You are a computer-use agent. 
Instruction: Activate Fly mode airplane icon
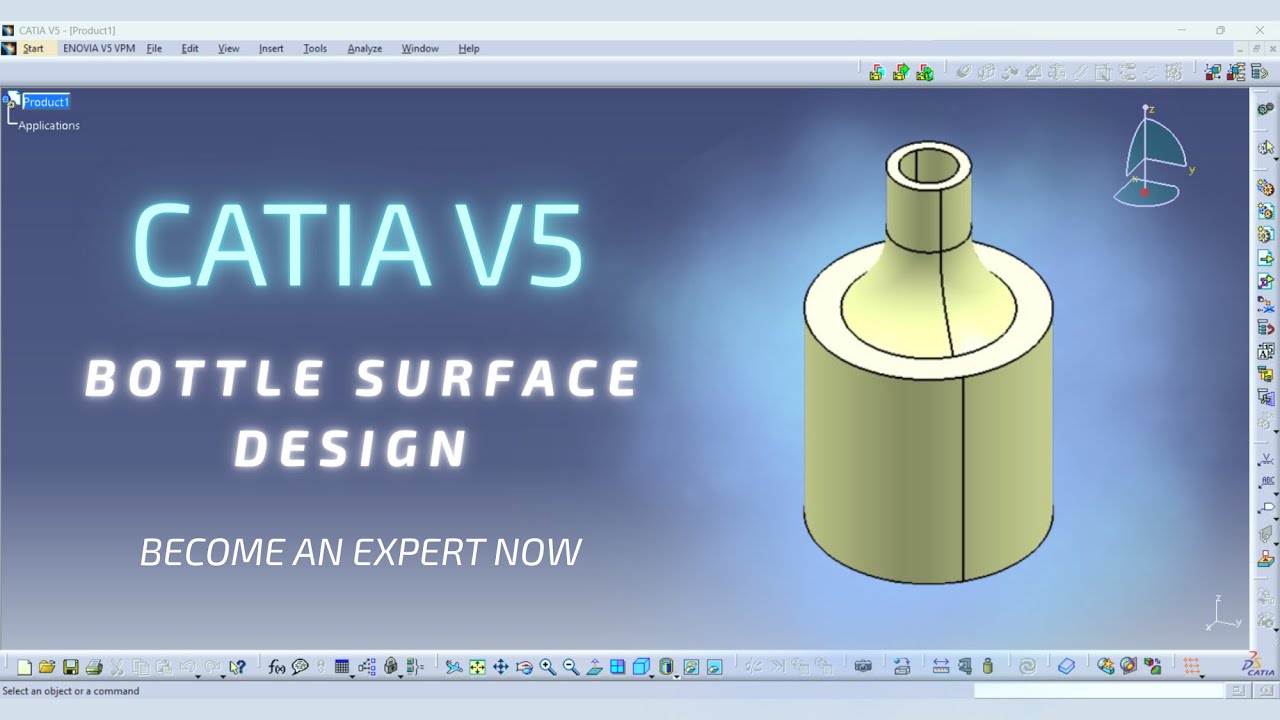(x=454, y=667)
